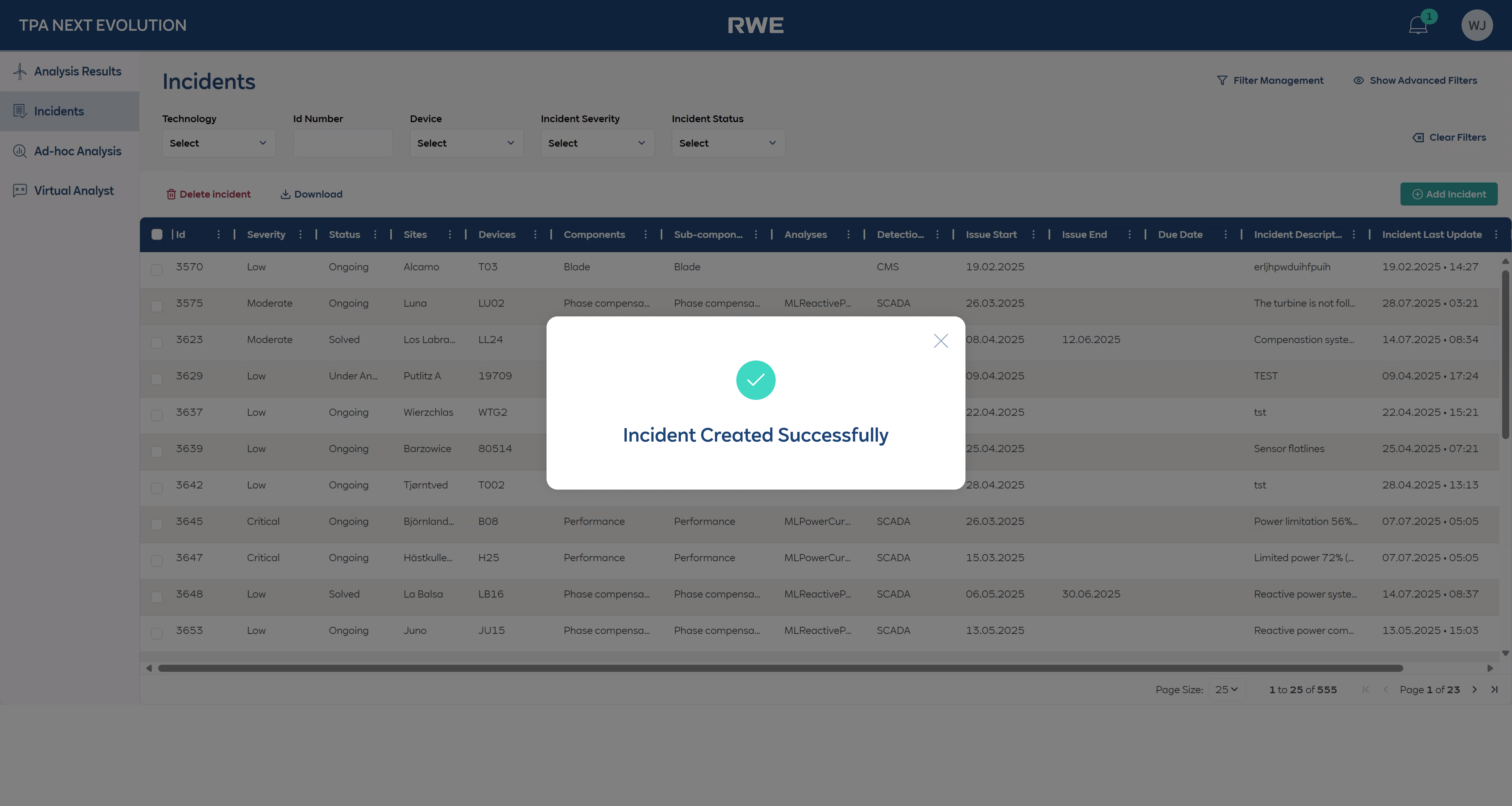Open Ad-hoc Analysis in the sidebar
The height and width of the screenshot is (806, 1512).
click(x=69, y=151)
